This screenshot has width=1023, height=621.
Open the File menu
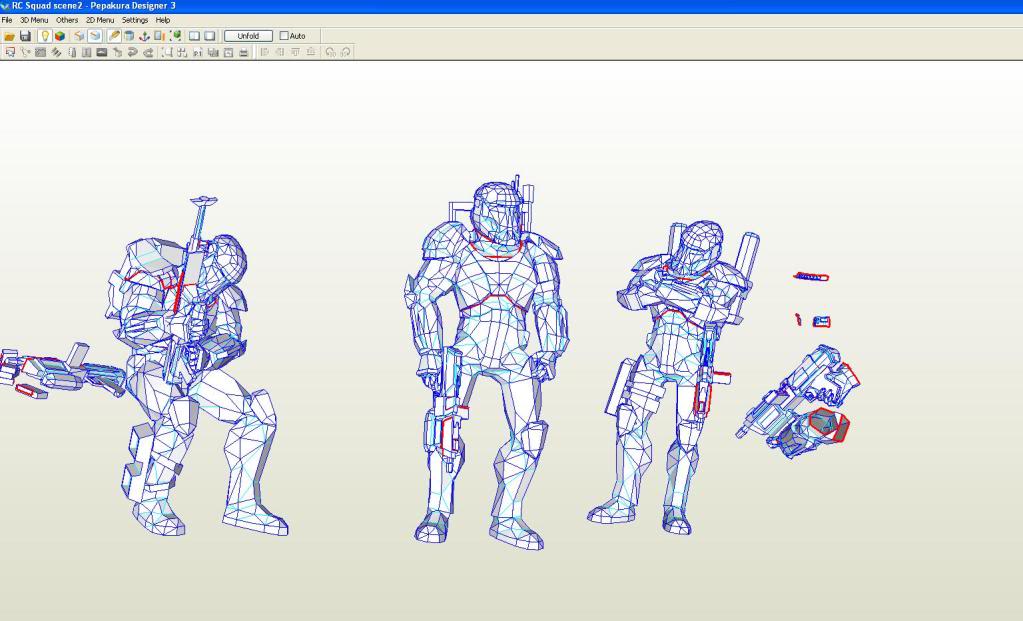tap(7, 20)
